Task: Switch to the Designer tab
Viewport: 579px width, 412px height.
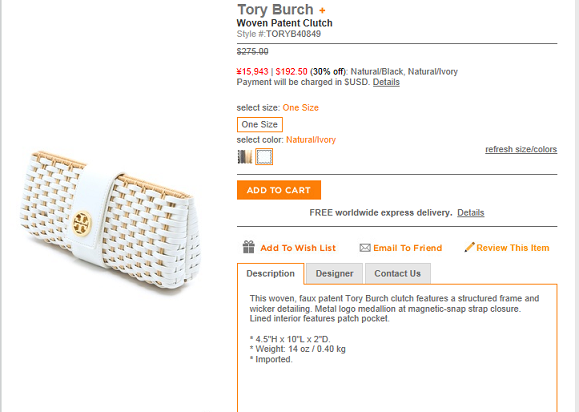Action: point(334,274)
